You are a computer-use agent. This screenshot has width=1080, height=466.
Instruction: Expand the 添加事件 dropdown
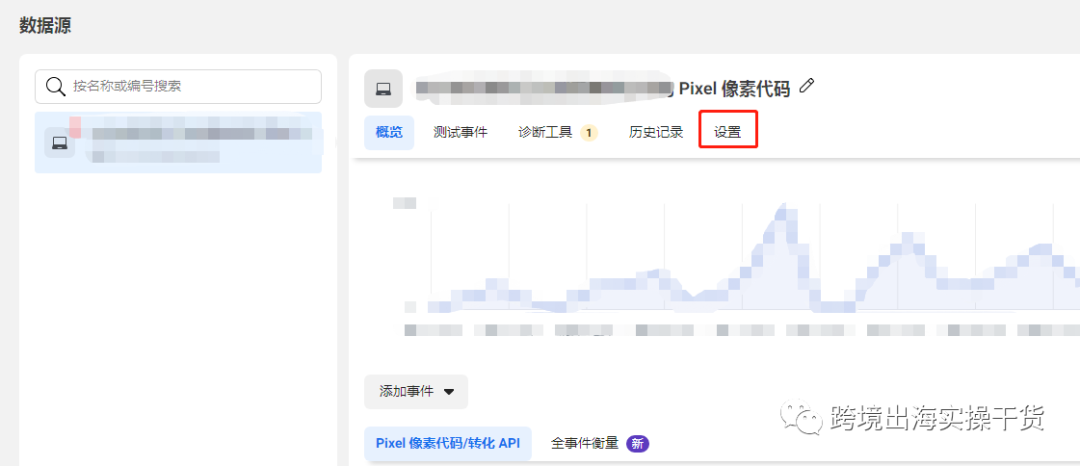pyautogui.click(x=416, y=392)
